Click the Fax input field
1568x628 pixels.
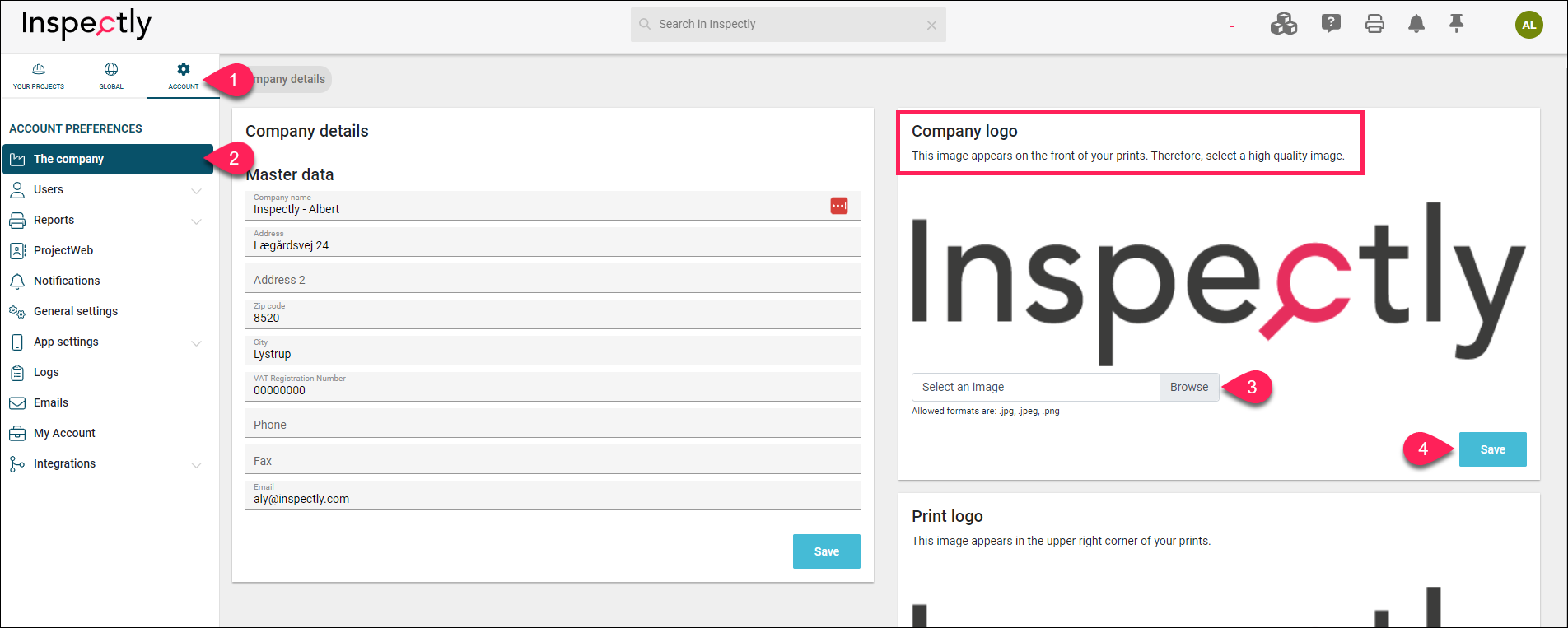coord(553,459)
